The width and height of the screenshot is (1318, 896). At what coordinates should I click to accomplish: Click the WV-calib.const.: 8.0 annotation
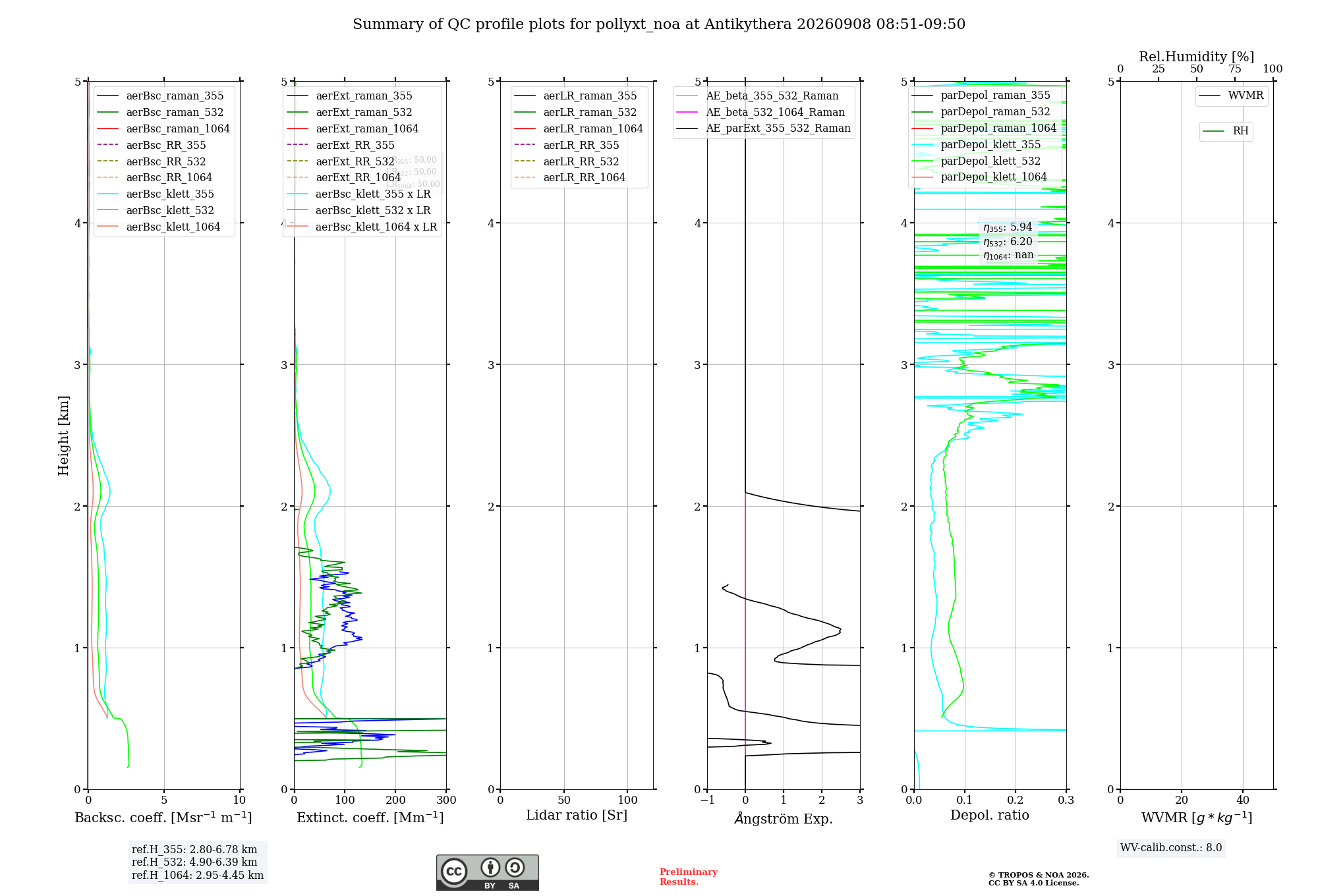pyautogui.click(x=1171, y=848)
